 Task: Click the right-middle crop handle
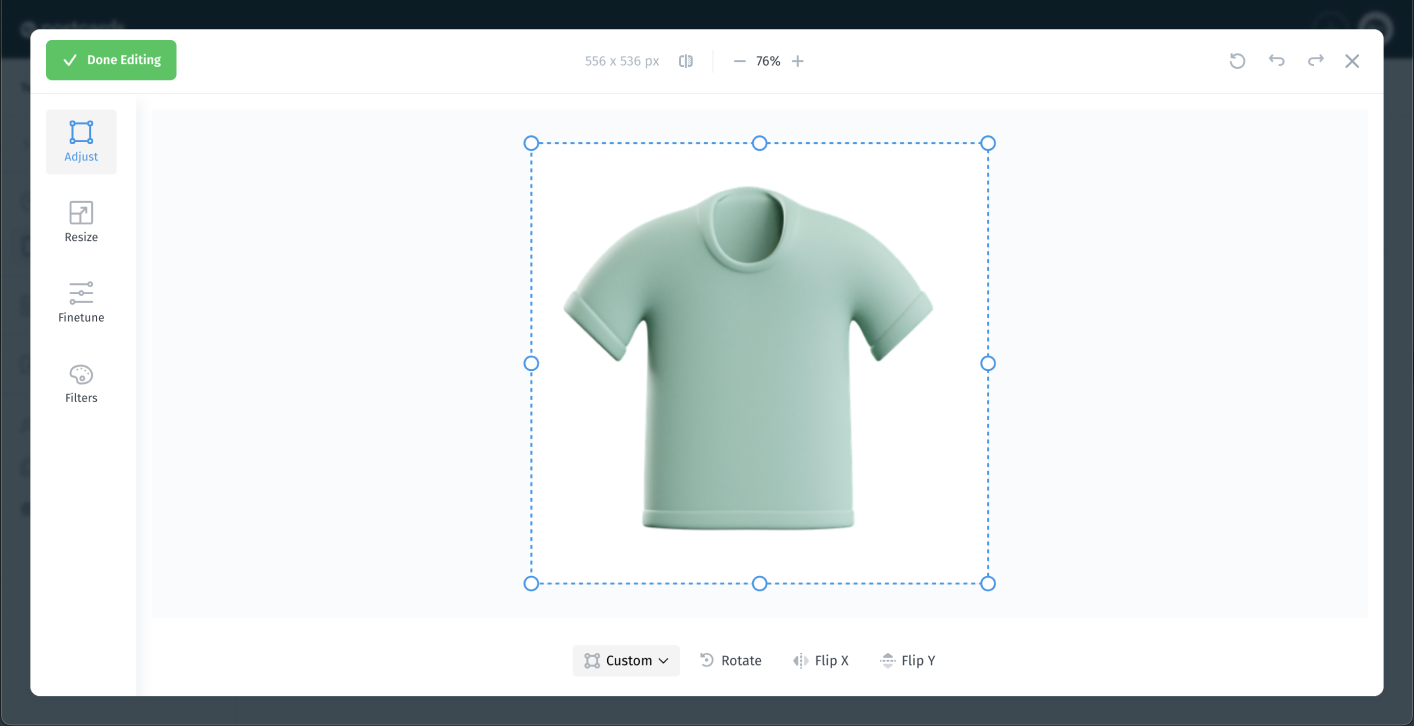988,363
